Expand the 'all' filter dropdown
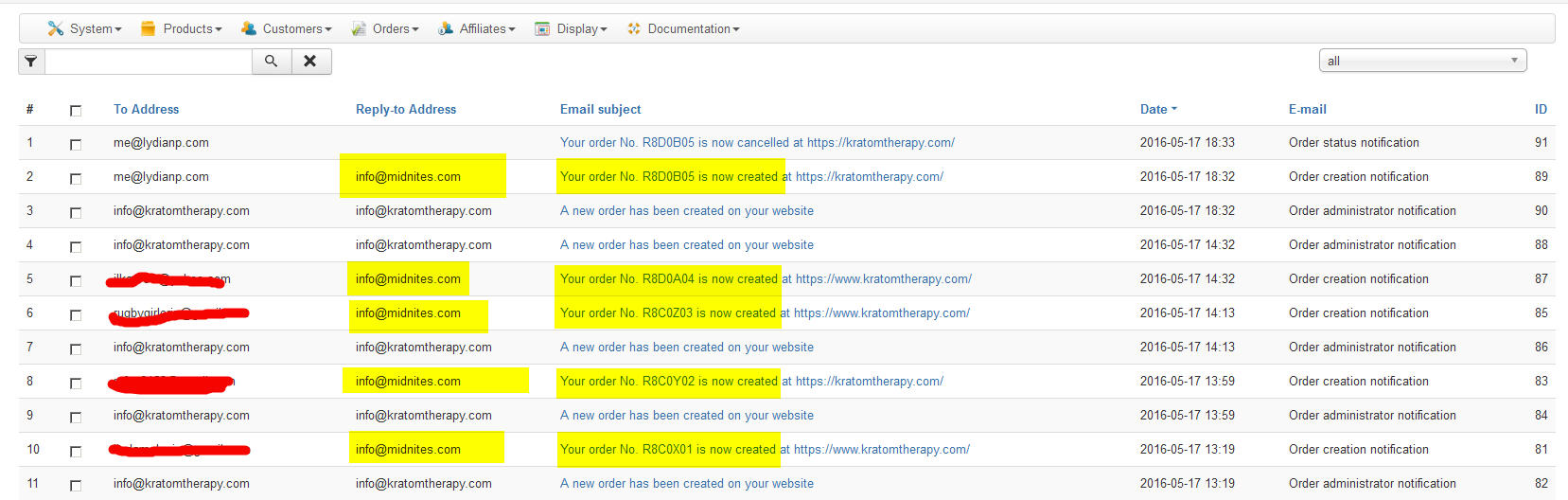 pyautogui.click(x=1422, y=61)
